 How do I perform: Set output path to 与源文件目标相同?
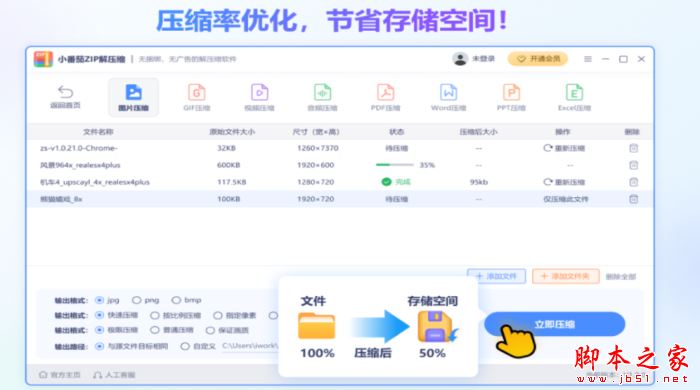(100, 346)
